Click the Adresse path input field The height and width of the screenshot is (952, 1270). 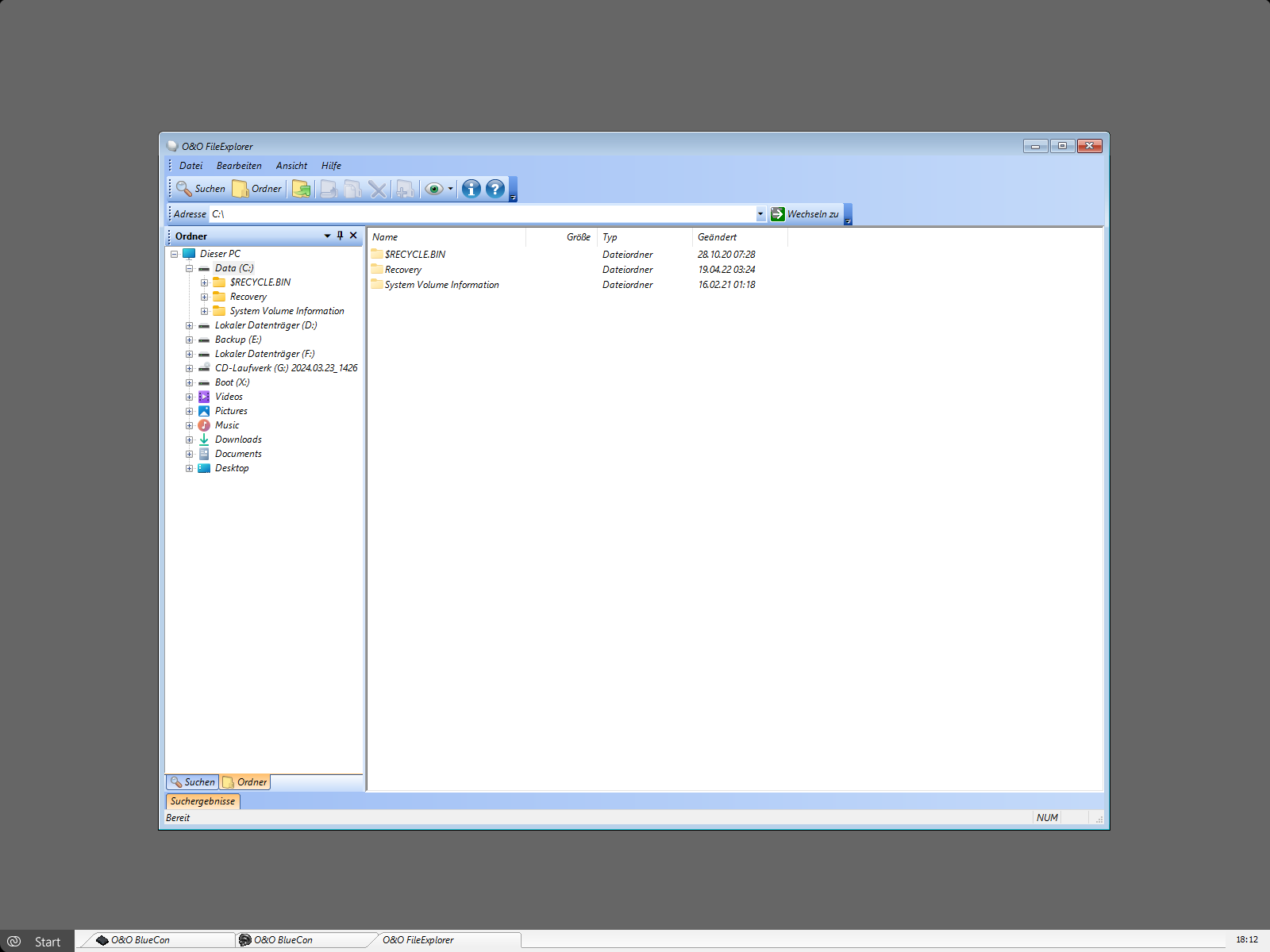[483, 214]
